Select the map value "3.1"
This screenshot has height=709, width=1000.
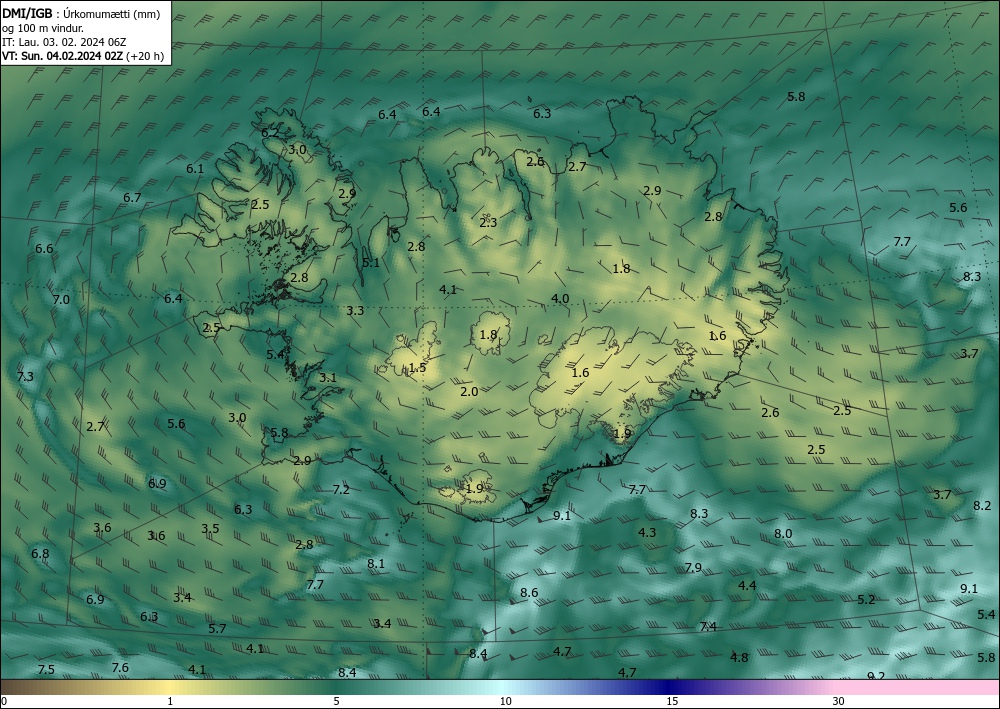[328, 377]
